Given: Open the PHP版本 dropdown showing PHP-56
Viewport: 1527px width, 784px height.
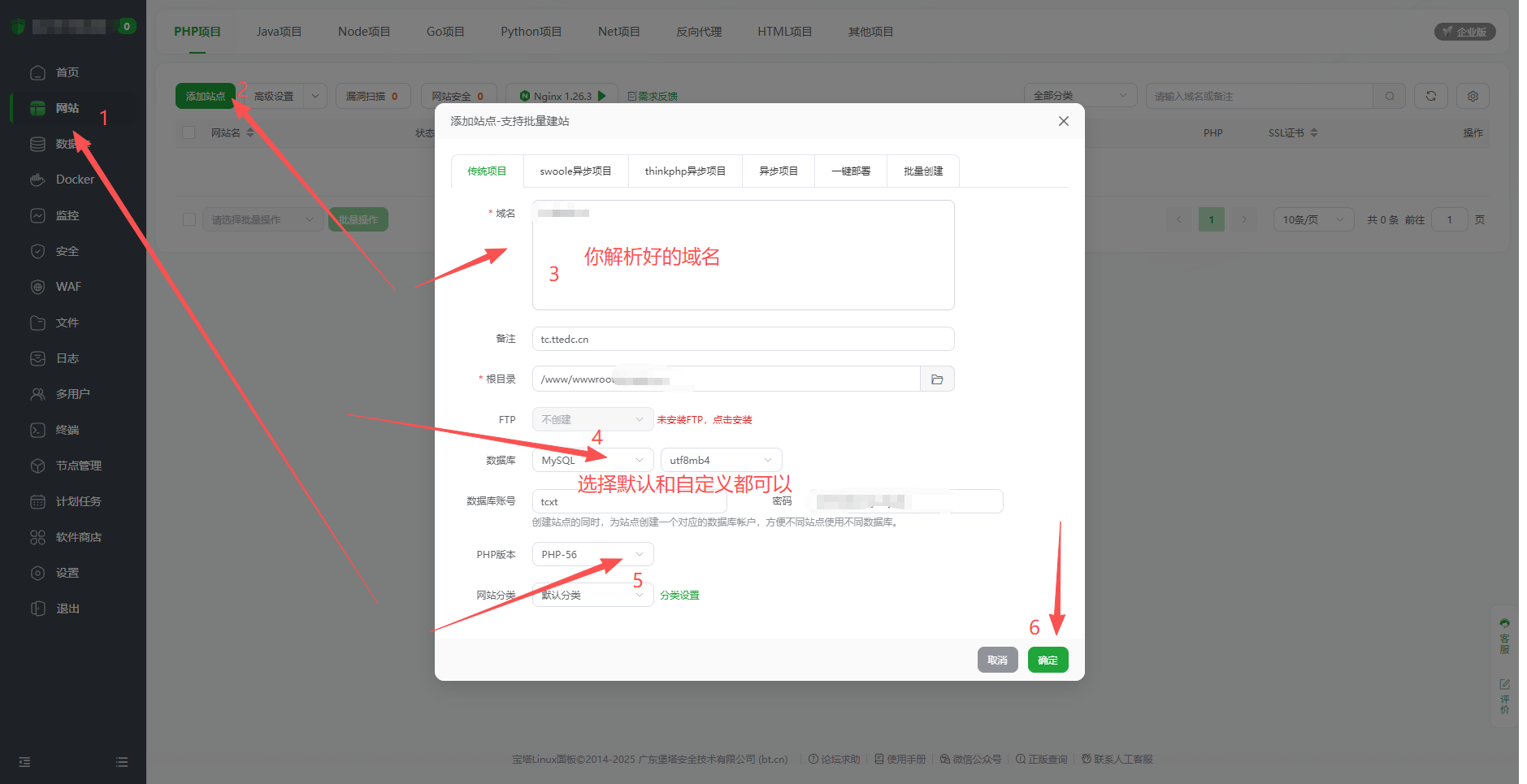Looking at the screenshot, I should [x=592, y=553].
